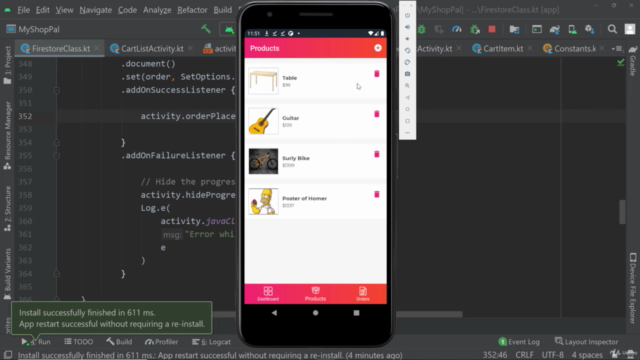Click the user account avatar icon
The height and width of the screenshot is (360, 640).
click(x=630, y=29)
